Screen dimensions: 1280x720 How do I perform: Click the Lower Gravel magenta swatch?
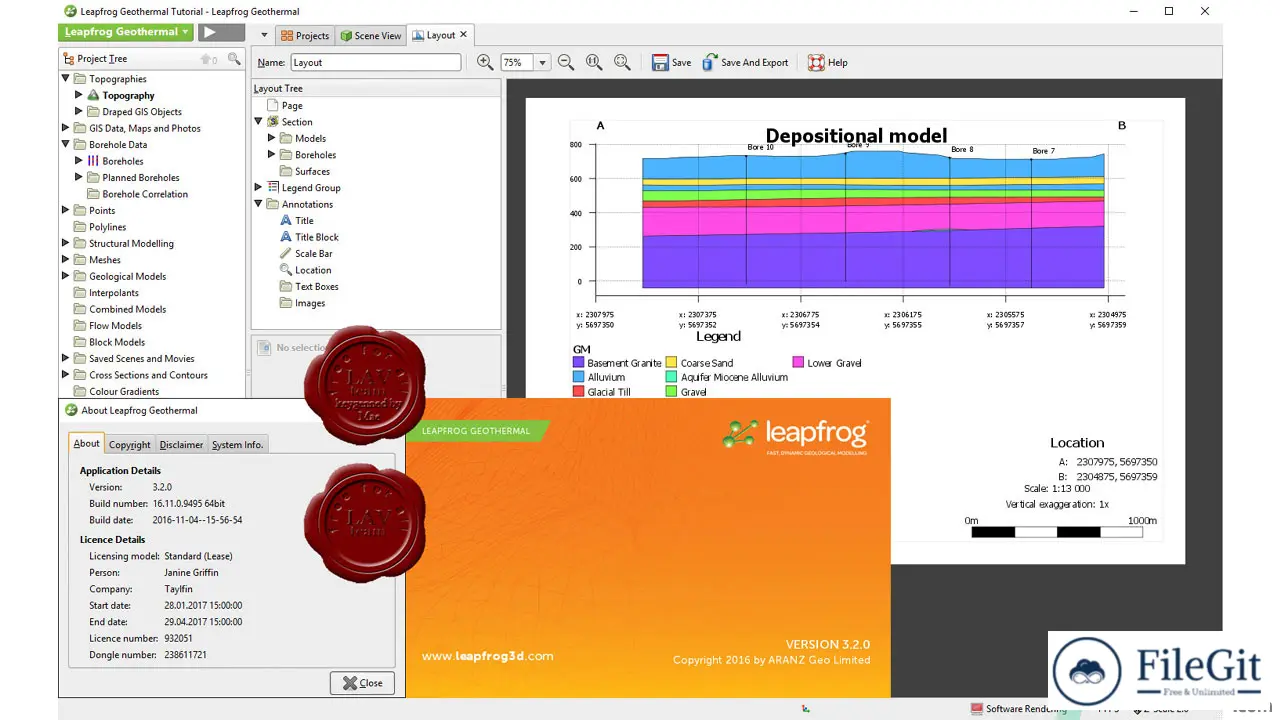[799, 363]
